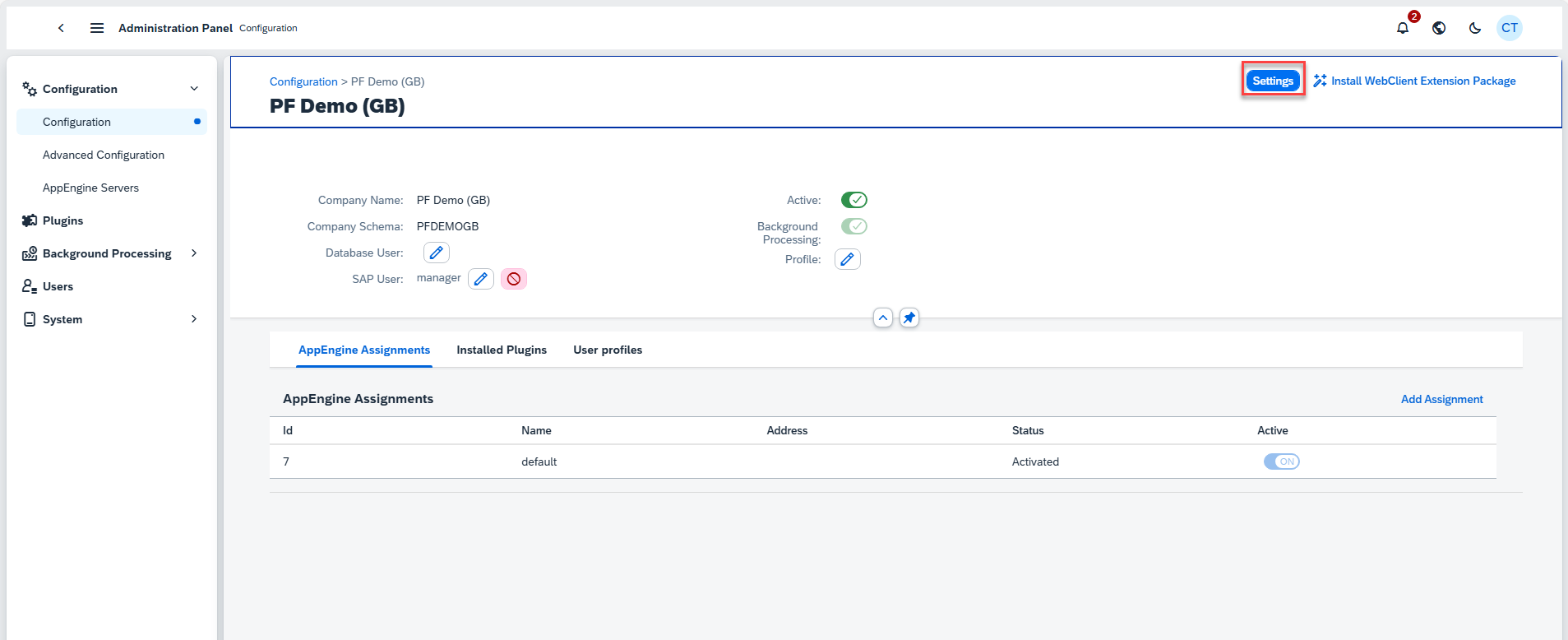The height and width of the screenshot is (640, 1568).
Task: Open Configuration sidebar sub-item
Action: coord(112,122)
